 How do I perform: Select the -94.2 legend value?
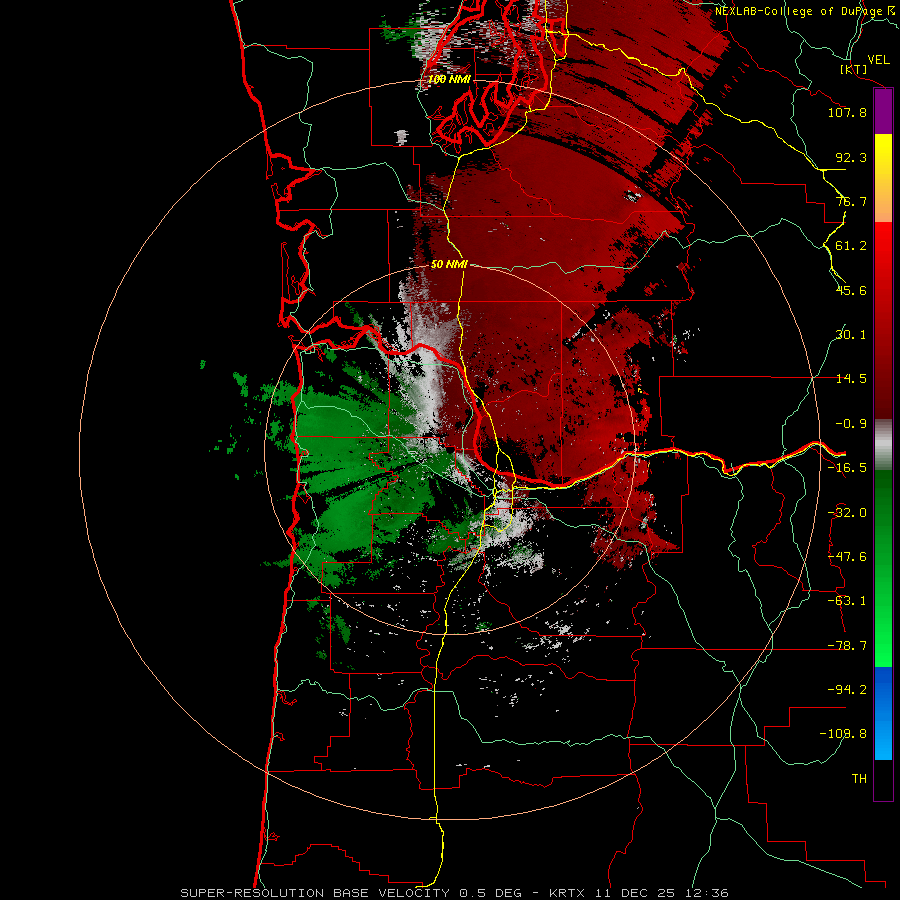[x=847, y=689]
